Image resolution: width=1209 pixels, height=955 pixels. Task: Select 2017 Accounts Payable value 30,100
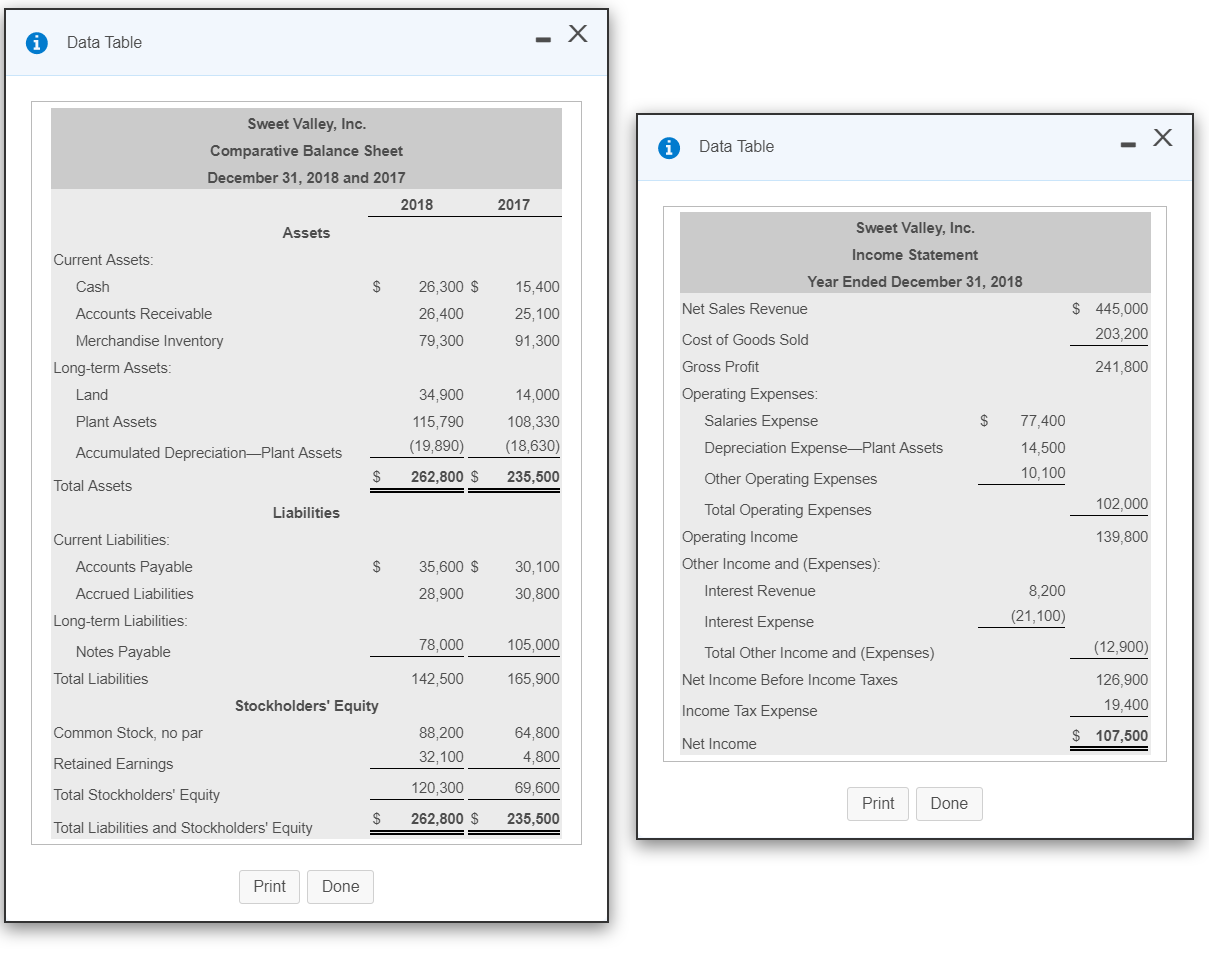click(x=537, y=567)
